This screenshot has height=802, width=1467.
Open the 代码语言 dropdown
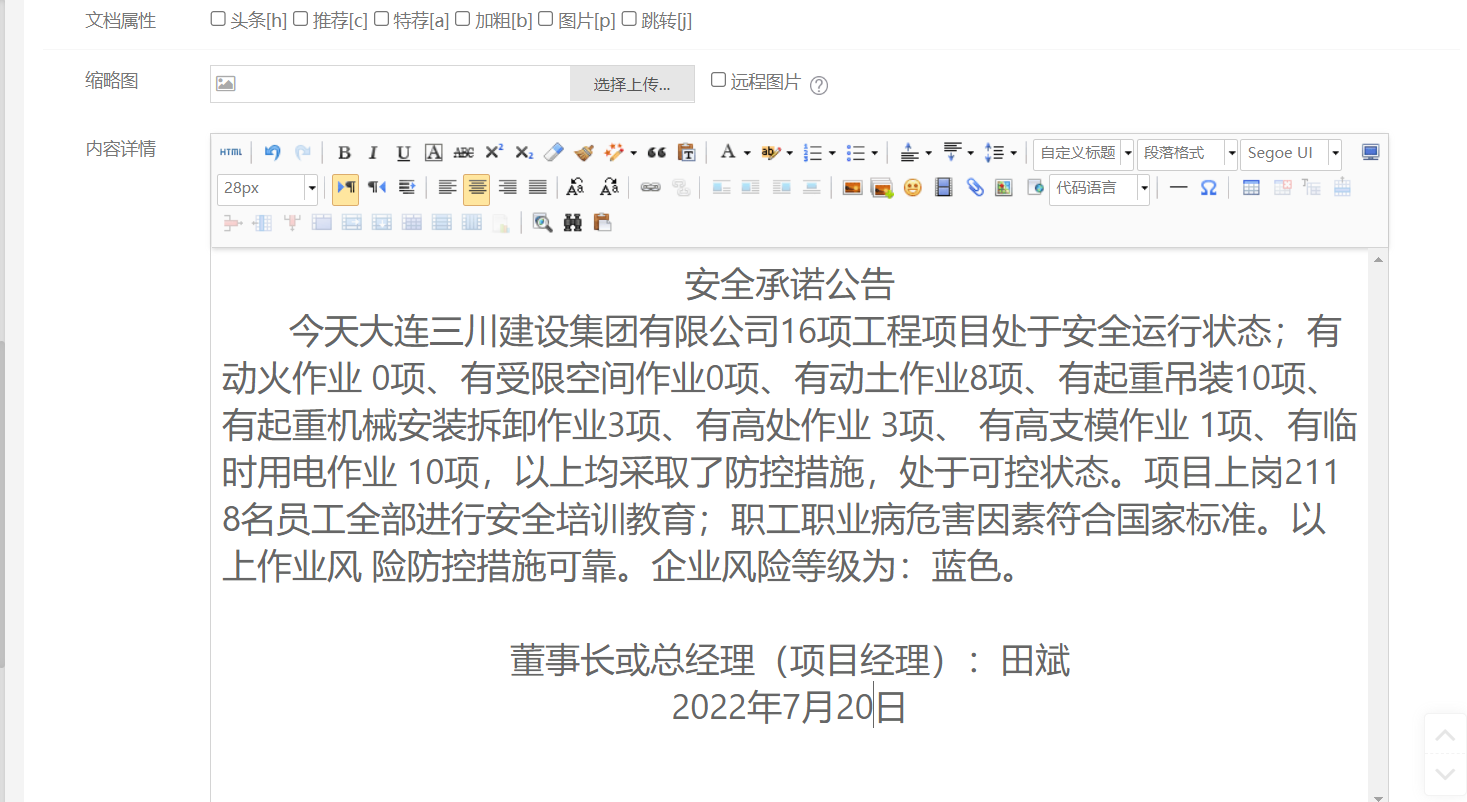click(1100, 188)
